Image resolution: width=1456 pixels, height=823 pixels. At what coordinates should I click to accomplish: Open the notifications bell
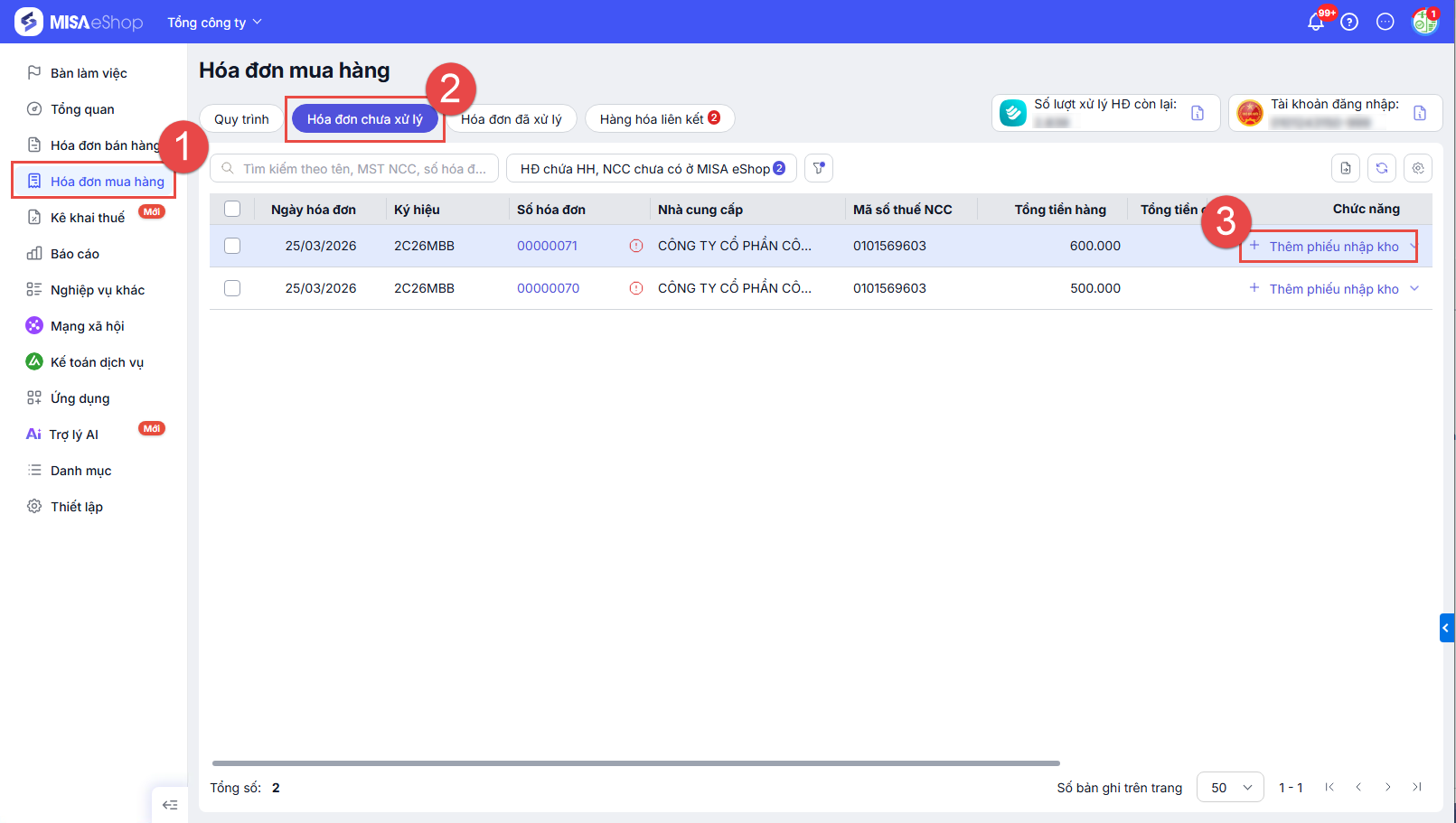coord(1316,22)
